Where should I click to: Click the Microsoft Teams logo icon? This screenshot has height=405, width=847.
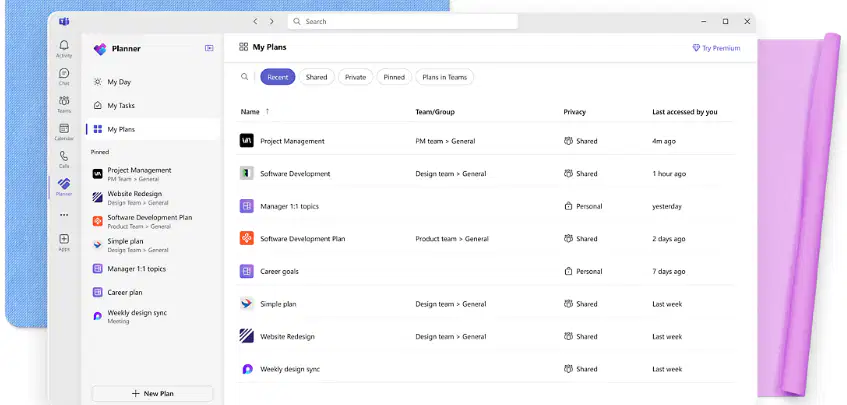tap(64, 22)
